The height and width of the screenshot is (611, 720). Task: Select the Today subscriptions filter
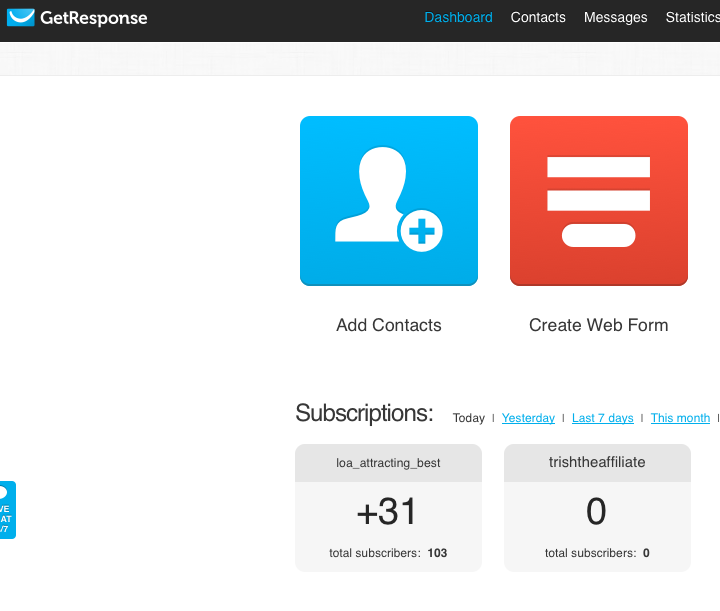(468, 418)
